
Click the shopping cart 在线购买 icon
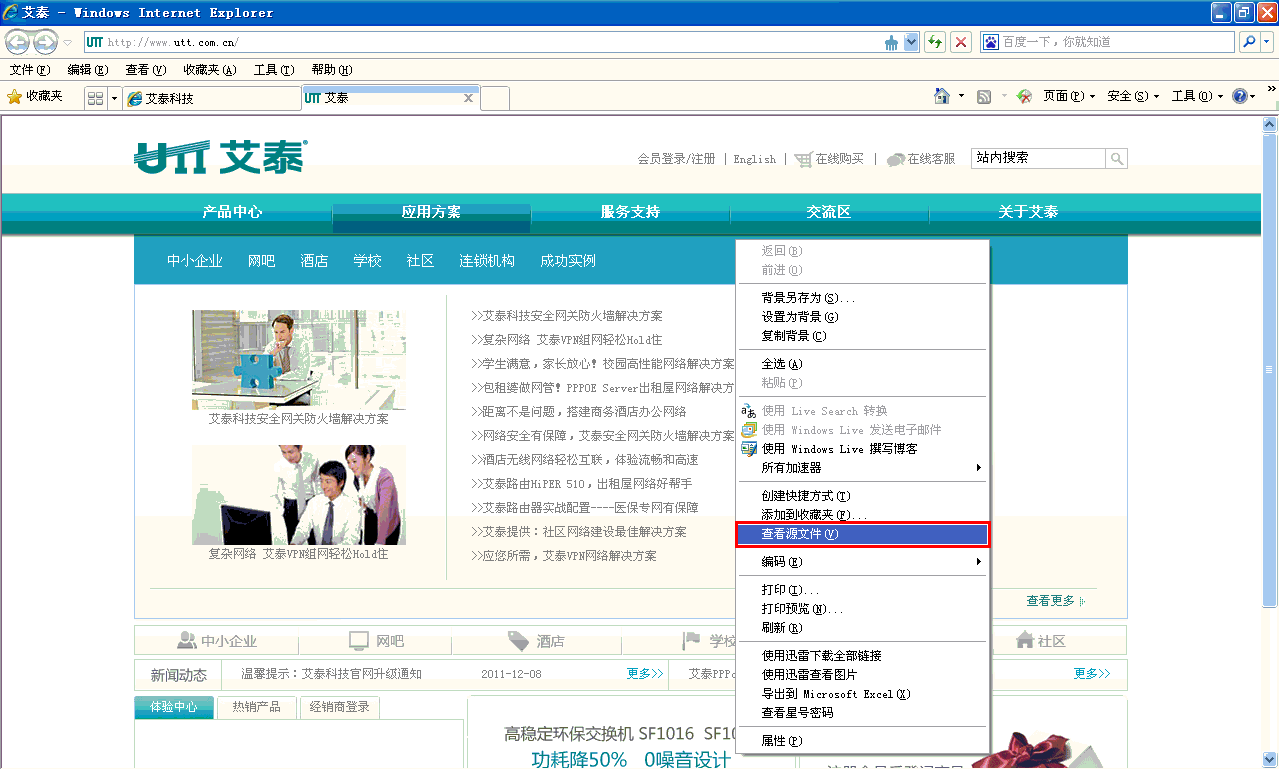point(803,159)
